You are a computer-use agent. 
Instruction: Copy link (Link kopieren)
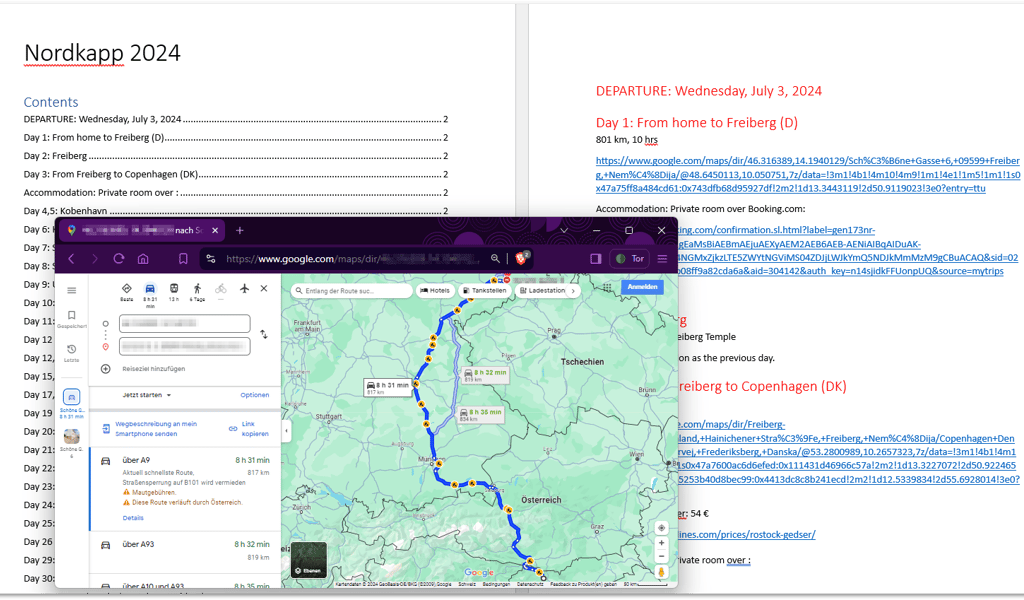coord(249,429)
